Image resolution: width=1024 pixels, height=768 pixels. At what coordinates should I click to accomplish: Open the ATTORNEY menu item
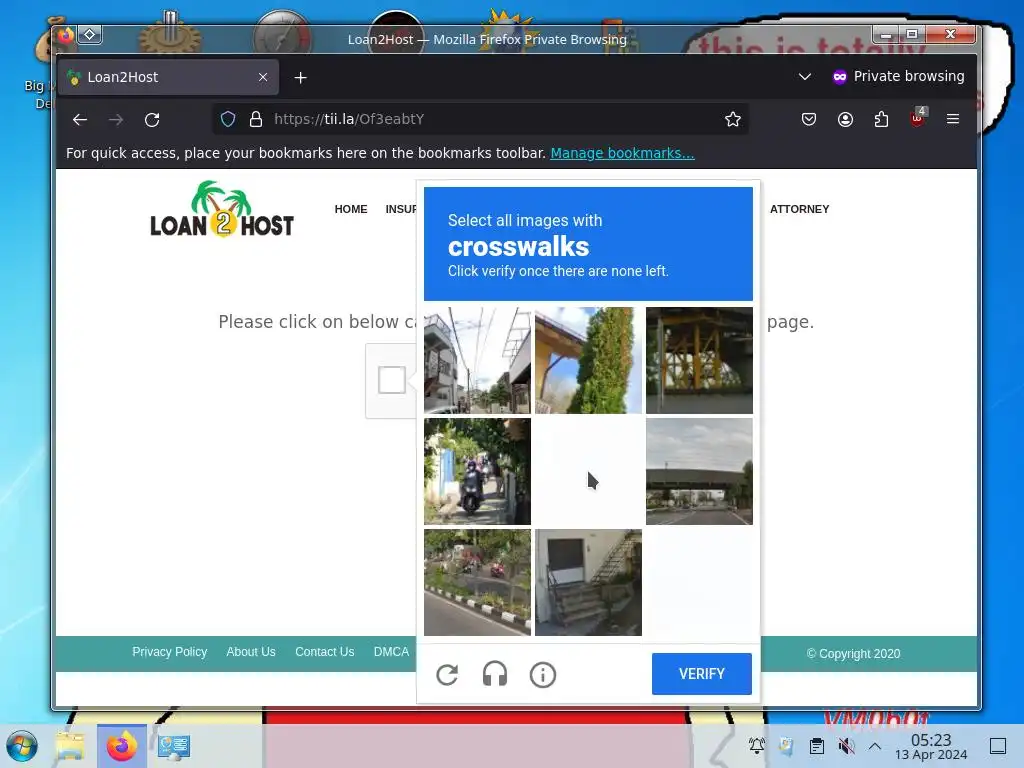coord(799,209)
